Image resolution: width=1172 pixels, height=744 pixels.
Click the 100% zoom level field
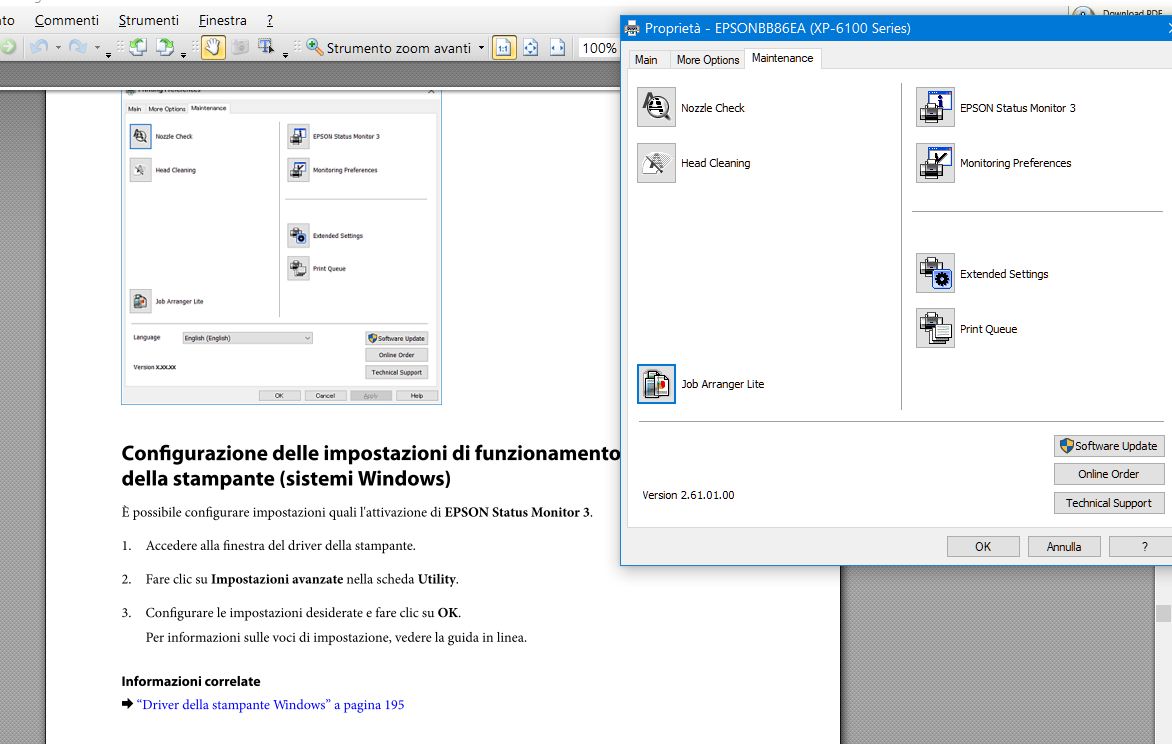coord(599,48)
